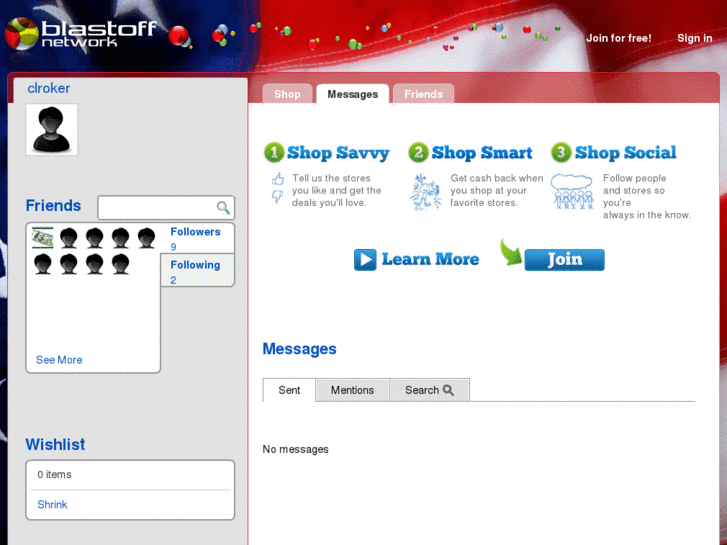Click the cash back figure illustration
Image resolution: width=727 pixels, height=545 pixels.
tap(425, 192)
